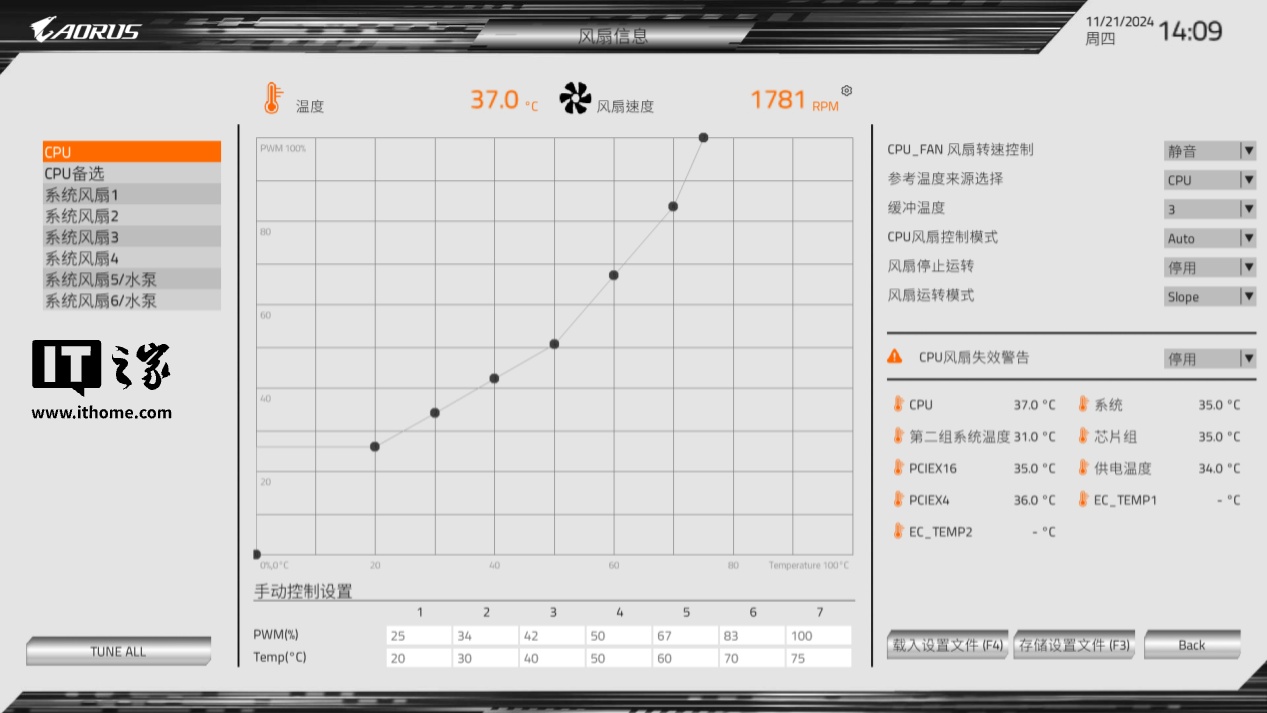Click the CPU fan failure warning triangle

tap(896, 357)
